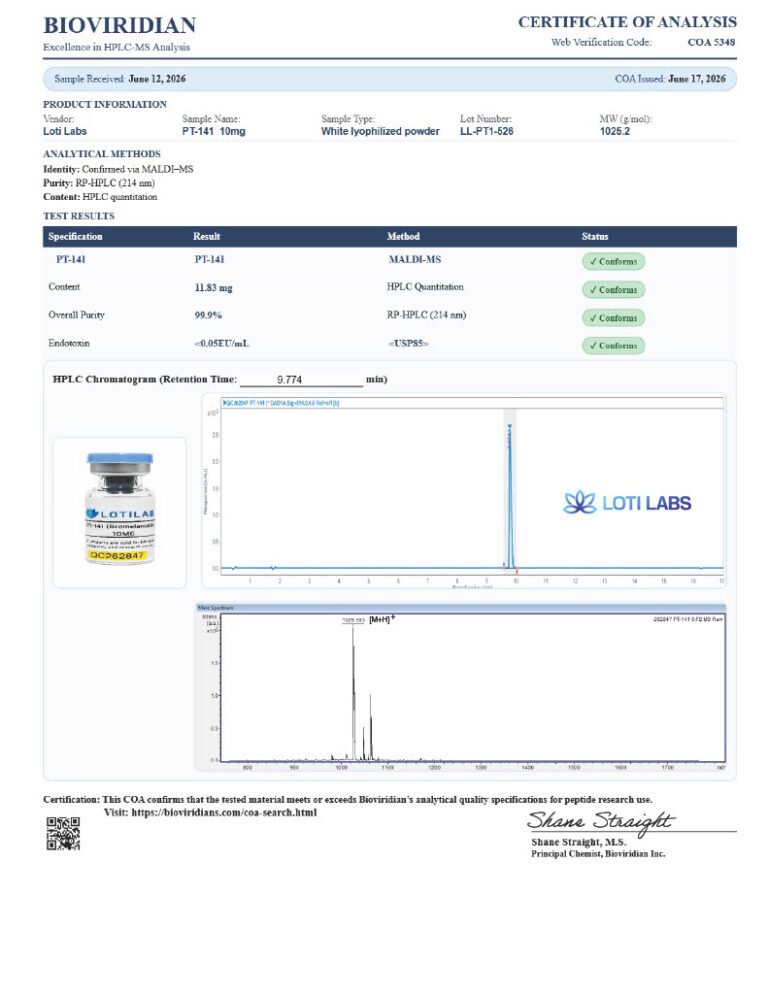Select the verification code COA 5348
The image size is (768, 994).
tap(711, 42)
